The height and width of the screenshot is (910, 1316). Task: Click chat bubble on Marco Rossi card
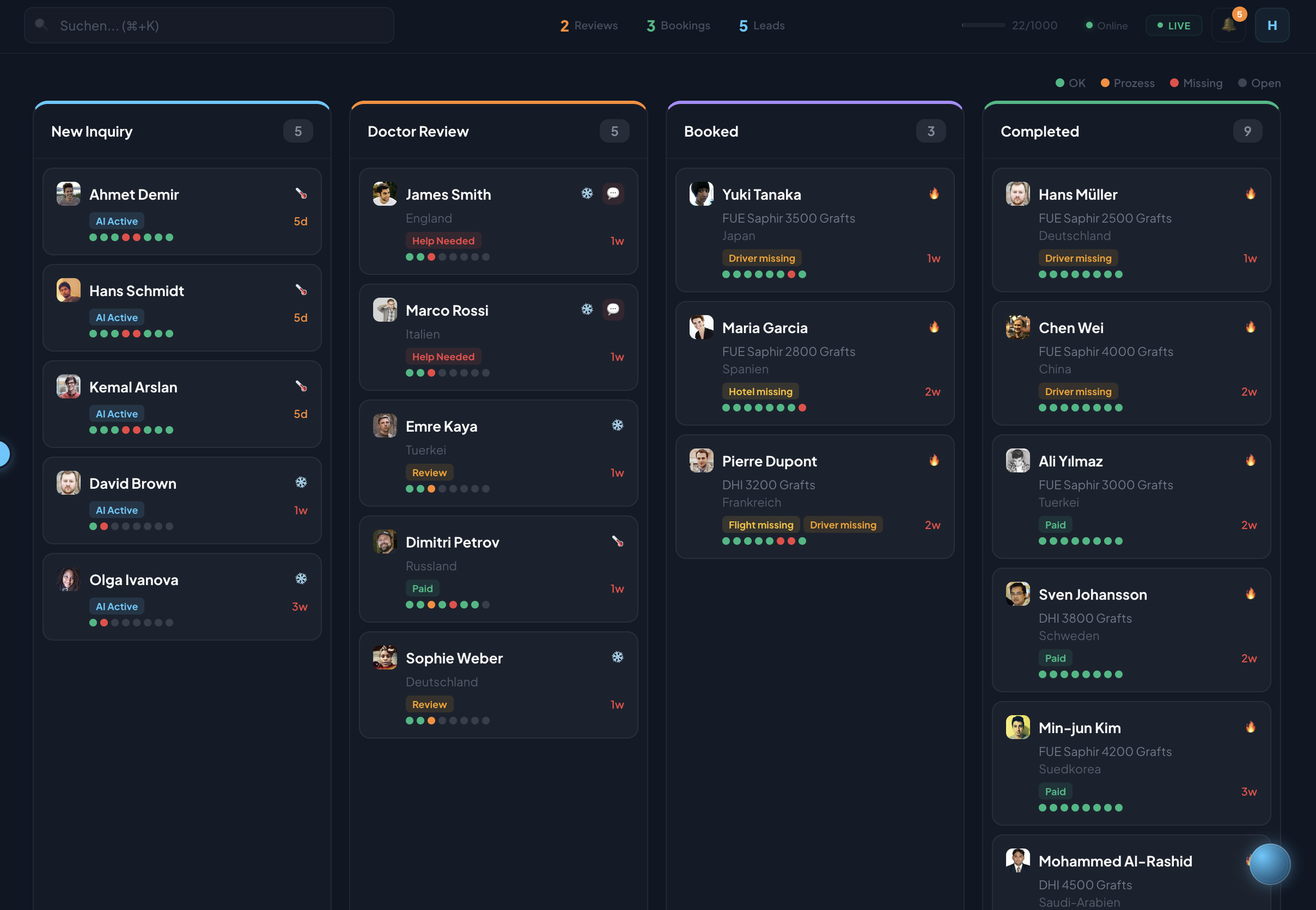(x=613, y=309)
